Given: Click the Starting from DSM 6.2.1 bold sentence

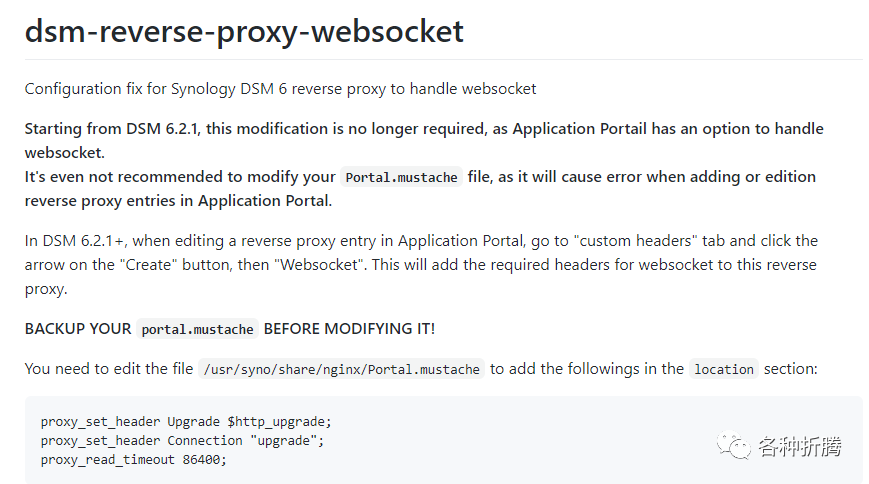Looking at the screenshot, I should pos(424,140).
